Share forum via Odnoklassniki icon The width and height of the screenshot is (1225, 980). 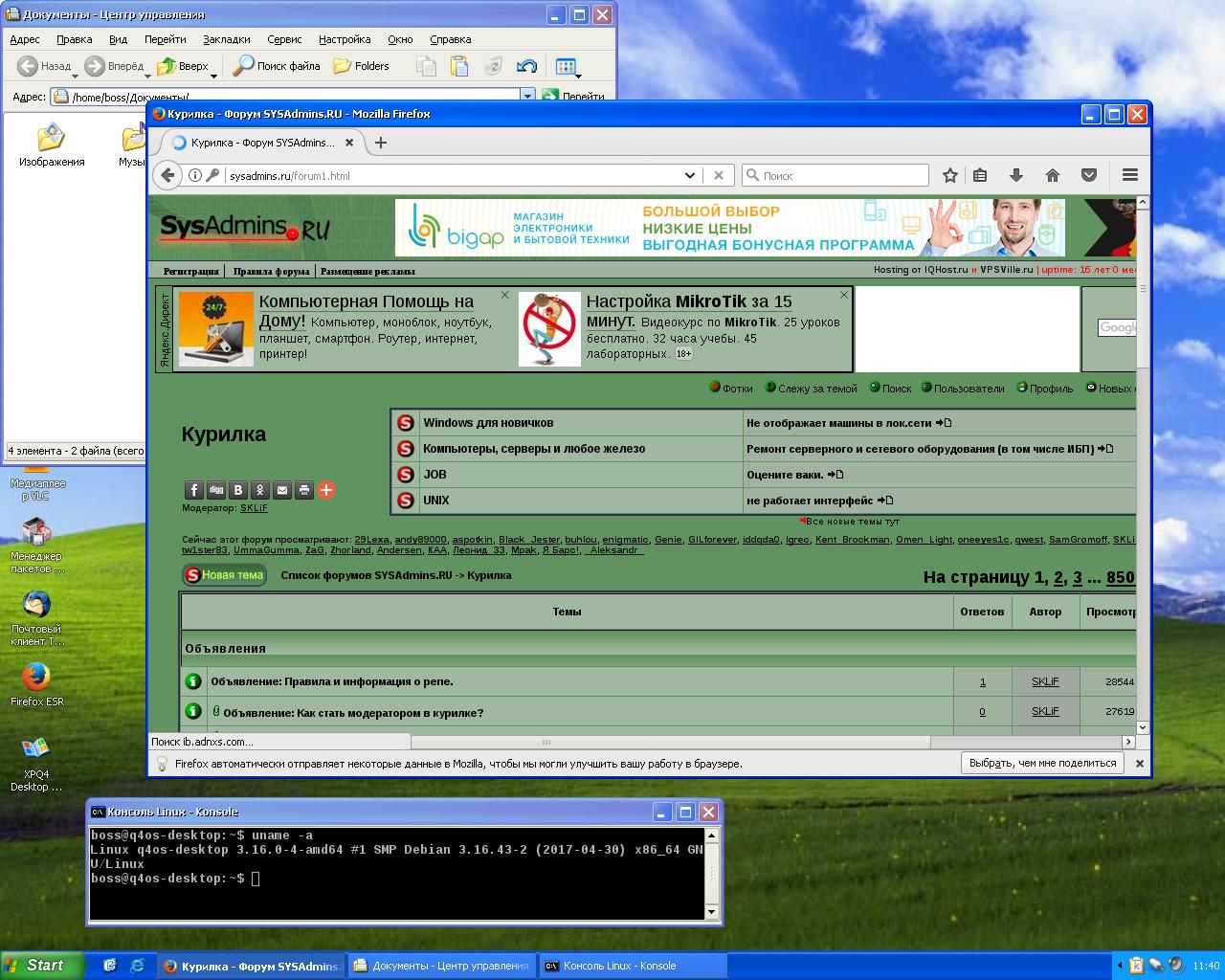coord(260,490)
